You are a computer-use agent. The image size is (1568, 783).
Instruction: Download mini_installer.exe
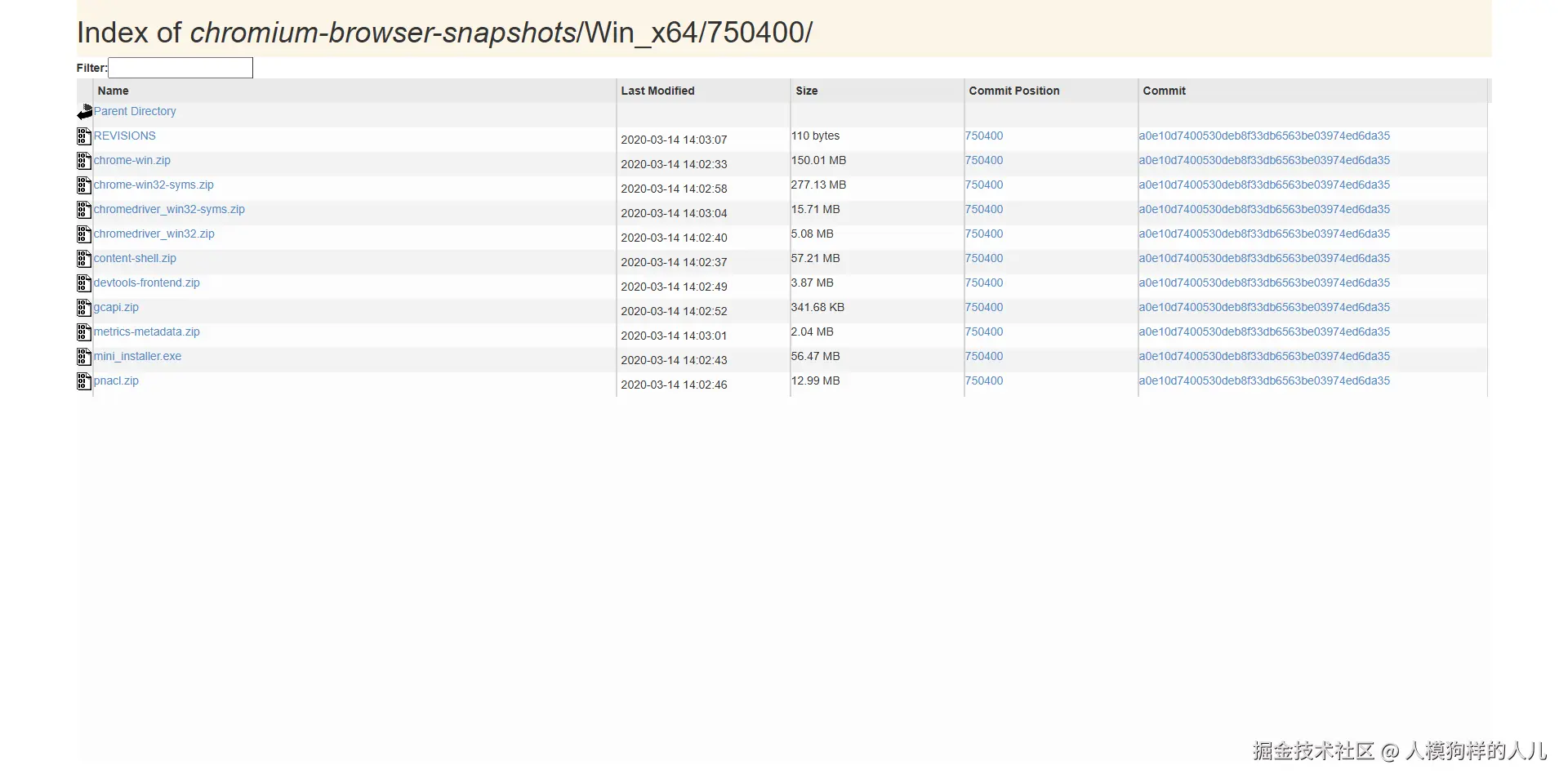click(137, 356)
